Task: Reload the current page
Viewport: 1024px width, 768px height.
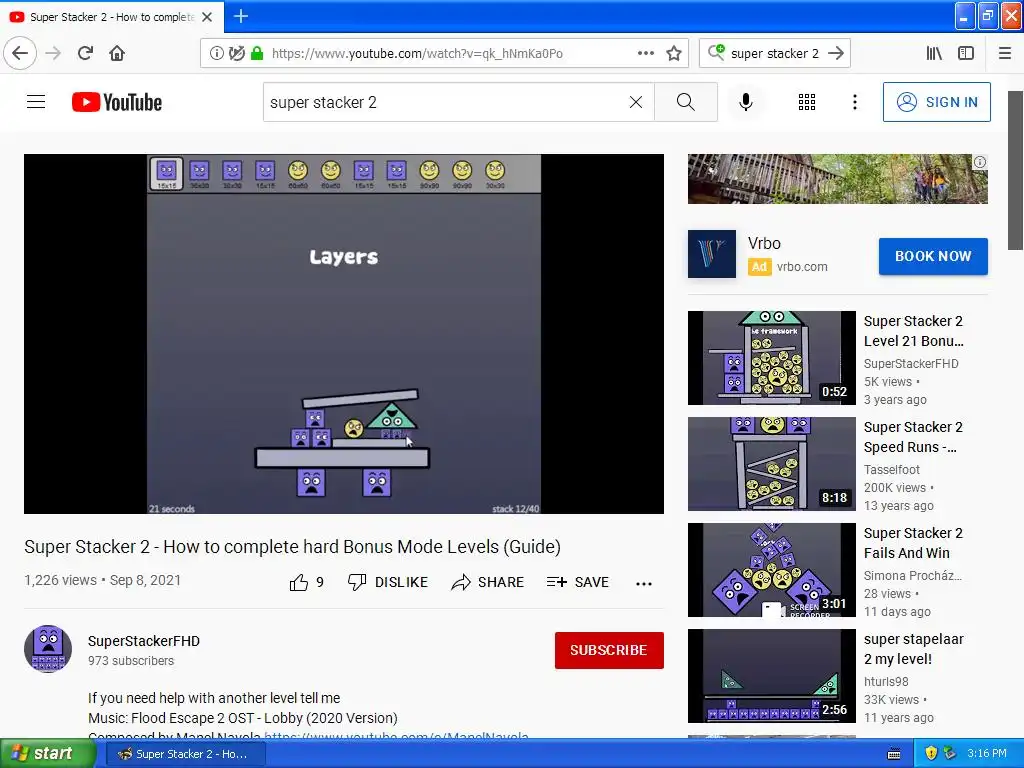Action: click(x=85, y=53)
